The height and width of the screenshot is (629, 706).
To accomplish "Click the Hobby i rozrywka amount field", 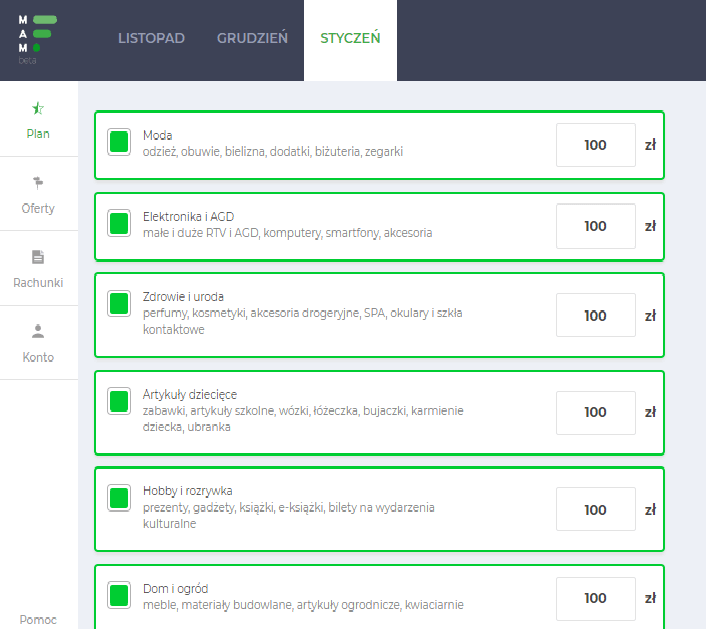I will click(595, 509).
